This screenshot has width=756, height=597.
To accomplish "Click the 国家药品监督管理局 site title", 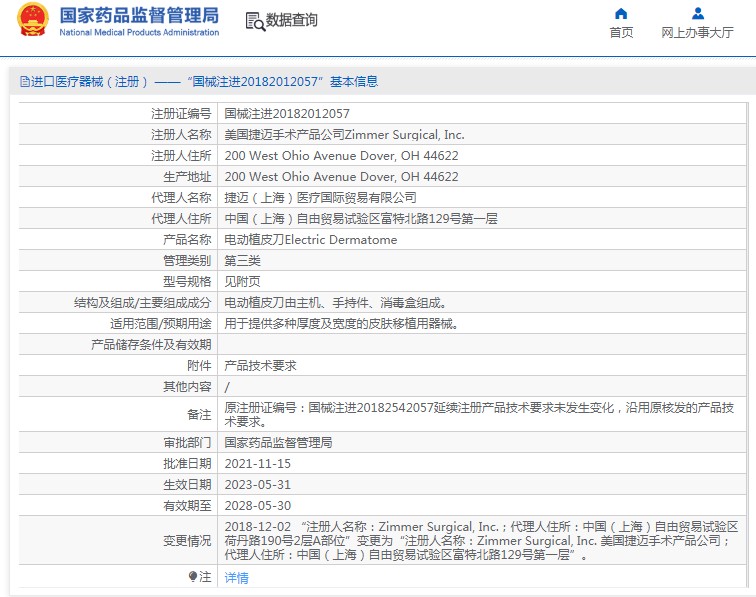I will [138, 15].
